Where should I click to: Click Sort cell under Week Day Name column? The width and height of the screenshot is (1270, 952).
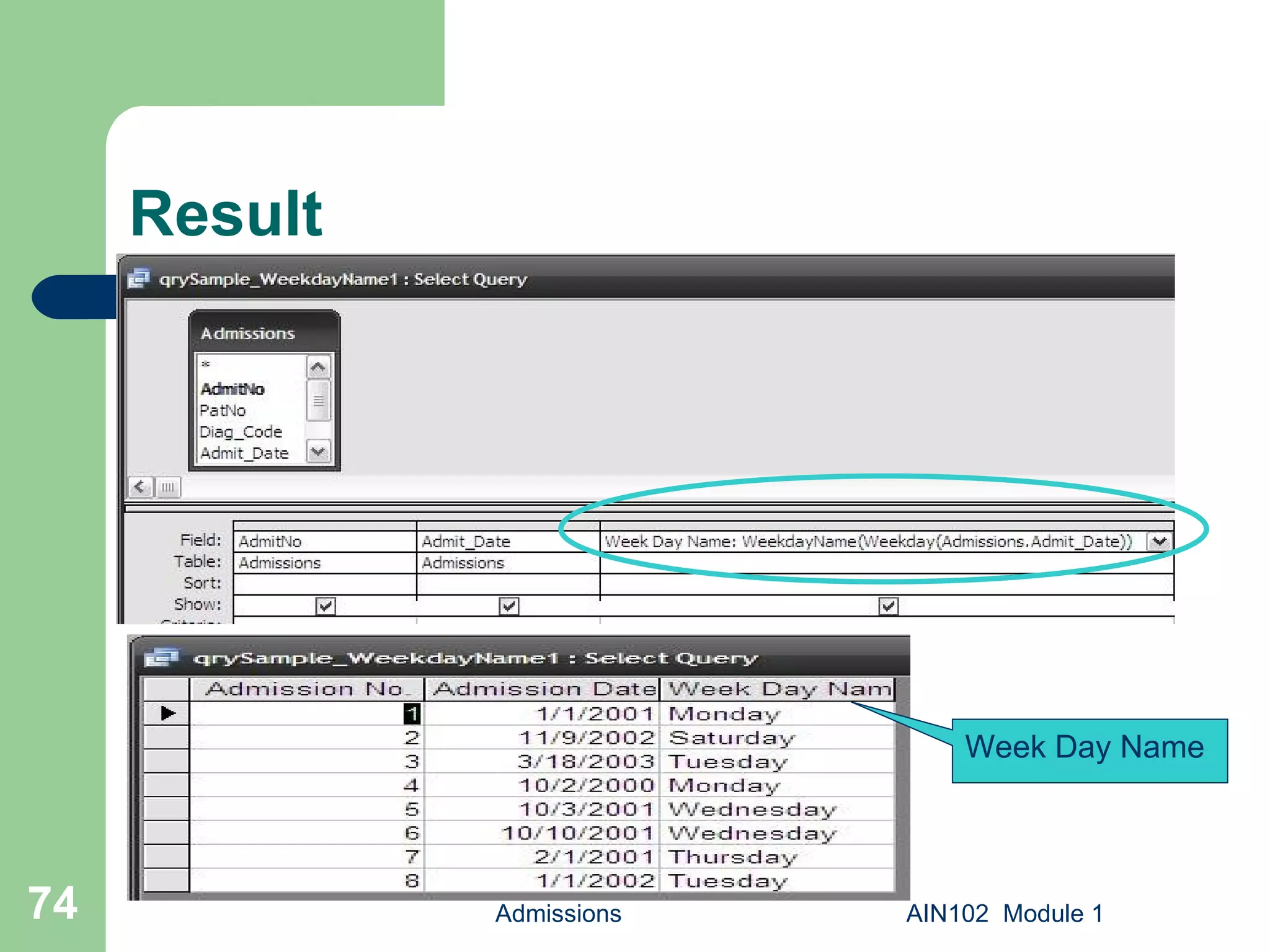coord(887,584)
